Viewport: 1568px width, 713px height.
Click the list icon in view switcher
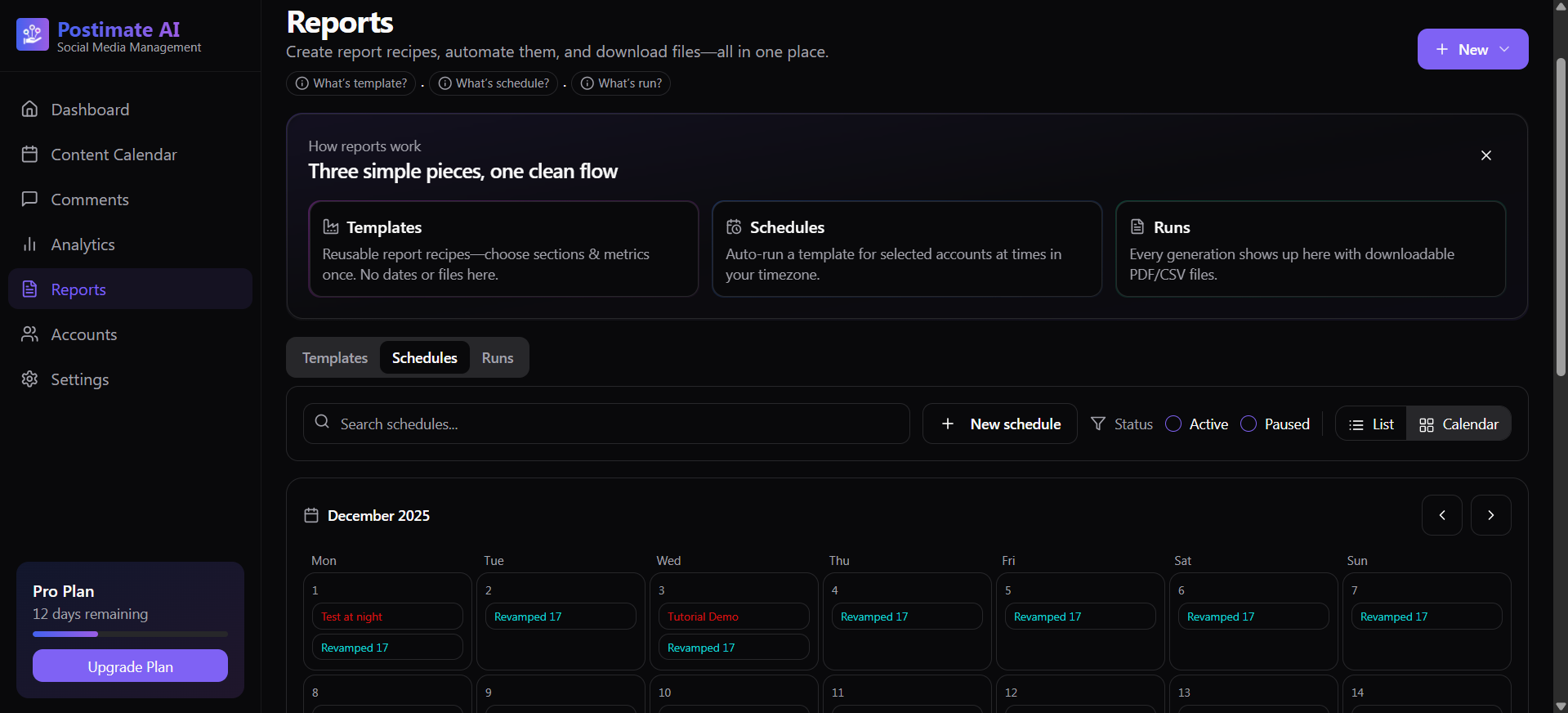(1356, 424)
